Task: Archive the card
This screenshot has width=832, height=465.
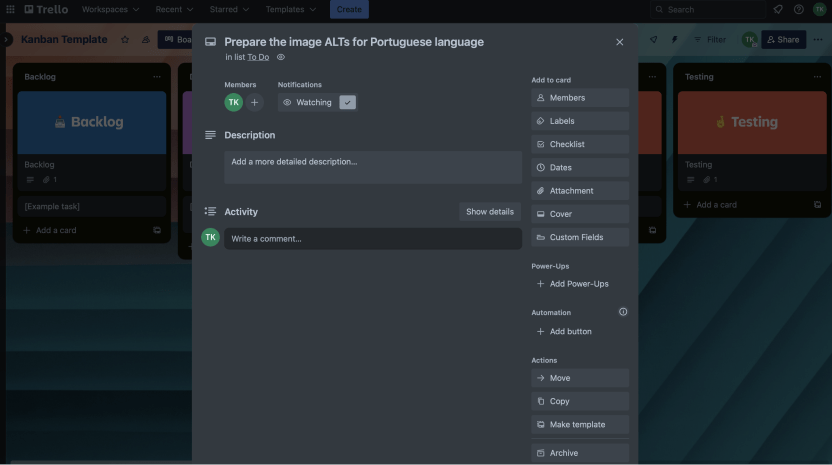Action: [580, 453]
